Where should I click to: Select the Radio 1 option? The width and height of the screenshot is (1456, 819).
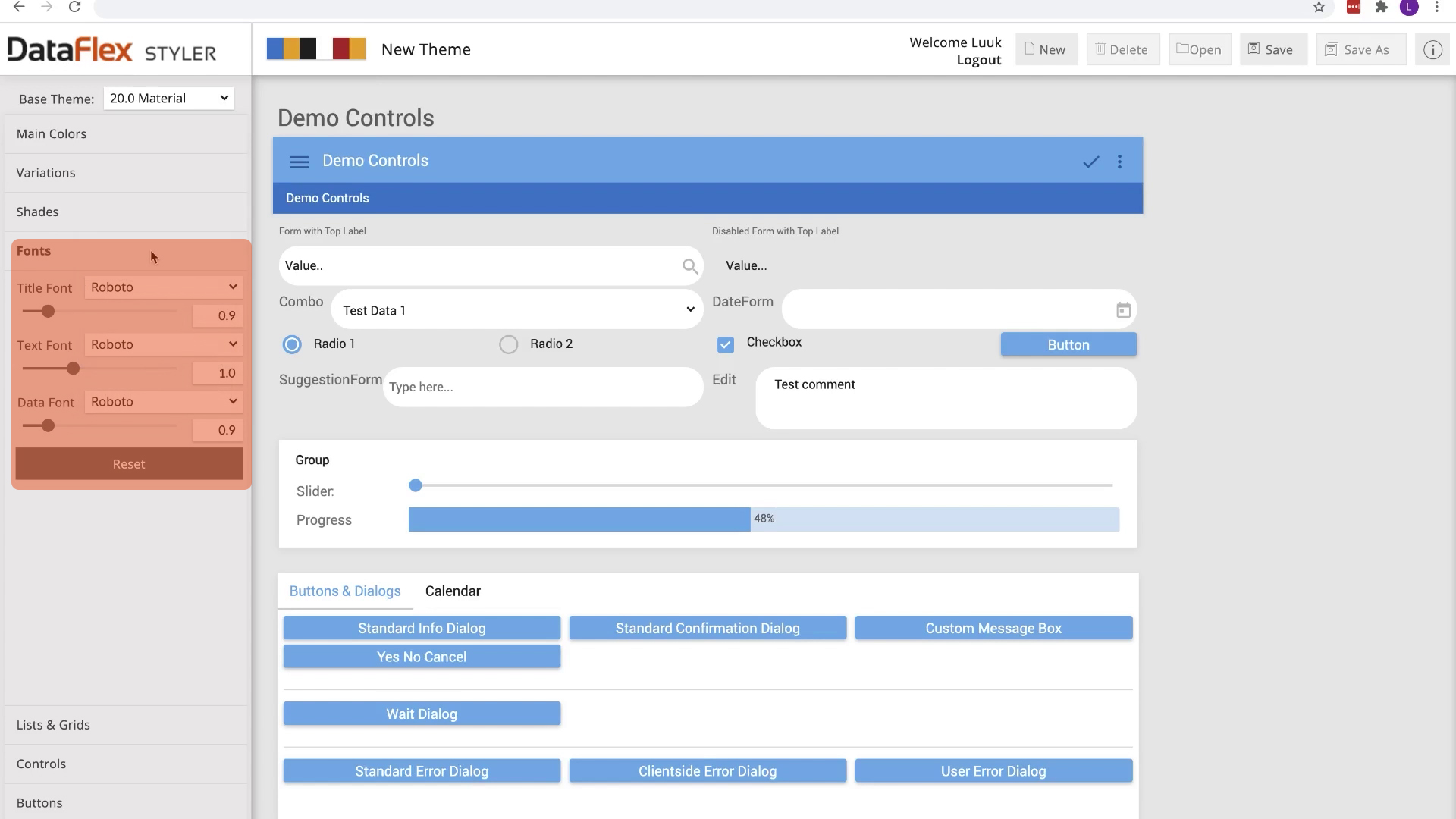(x=292, y=345)
